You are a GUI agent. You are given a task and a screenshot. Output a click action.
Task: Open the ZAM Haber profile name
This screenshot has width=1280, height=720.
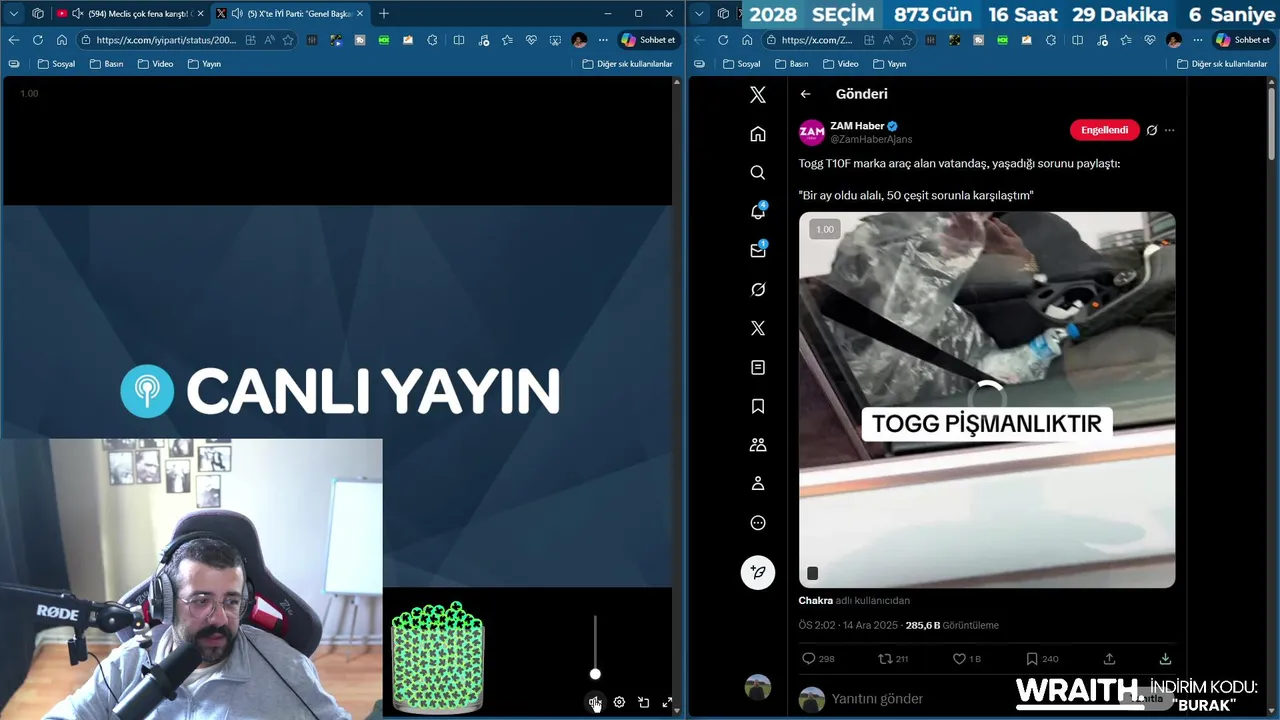(857, 126)
